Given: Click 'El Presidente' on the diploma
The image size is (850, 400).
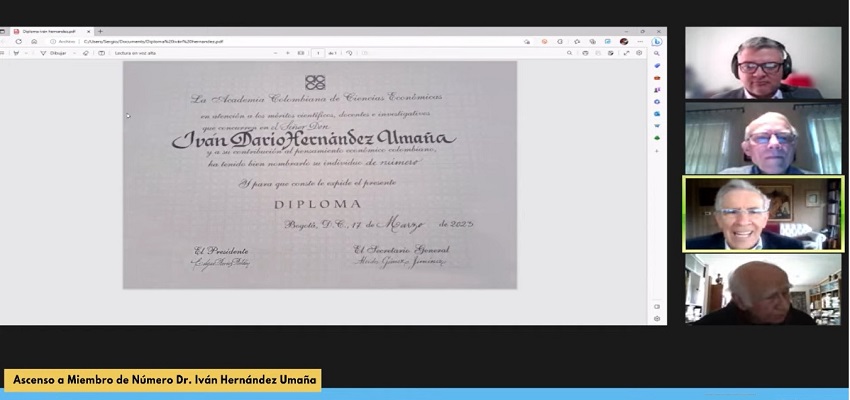Looking at the screenshot, I should 221,251.
